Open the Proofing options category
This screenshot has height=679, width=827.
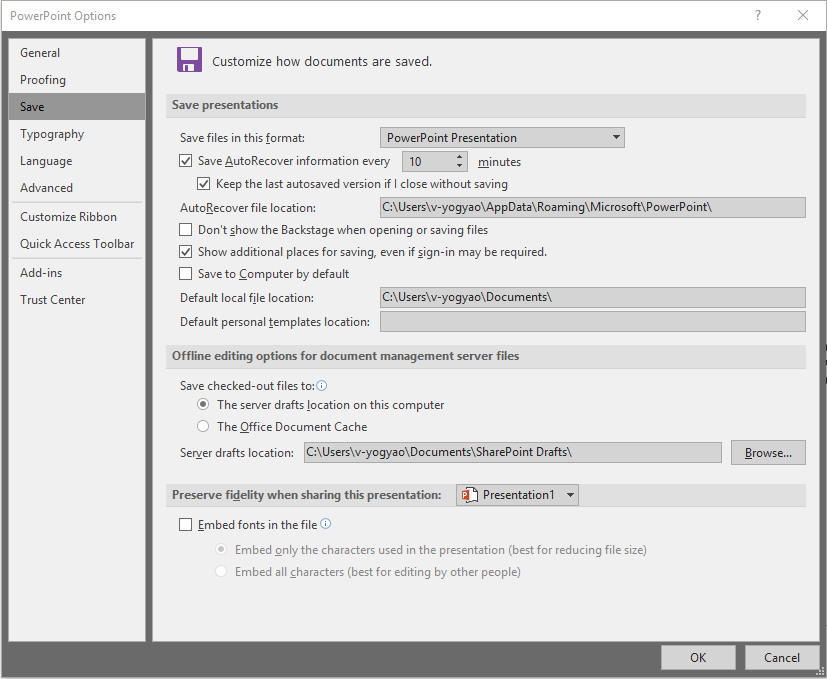77,80
